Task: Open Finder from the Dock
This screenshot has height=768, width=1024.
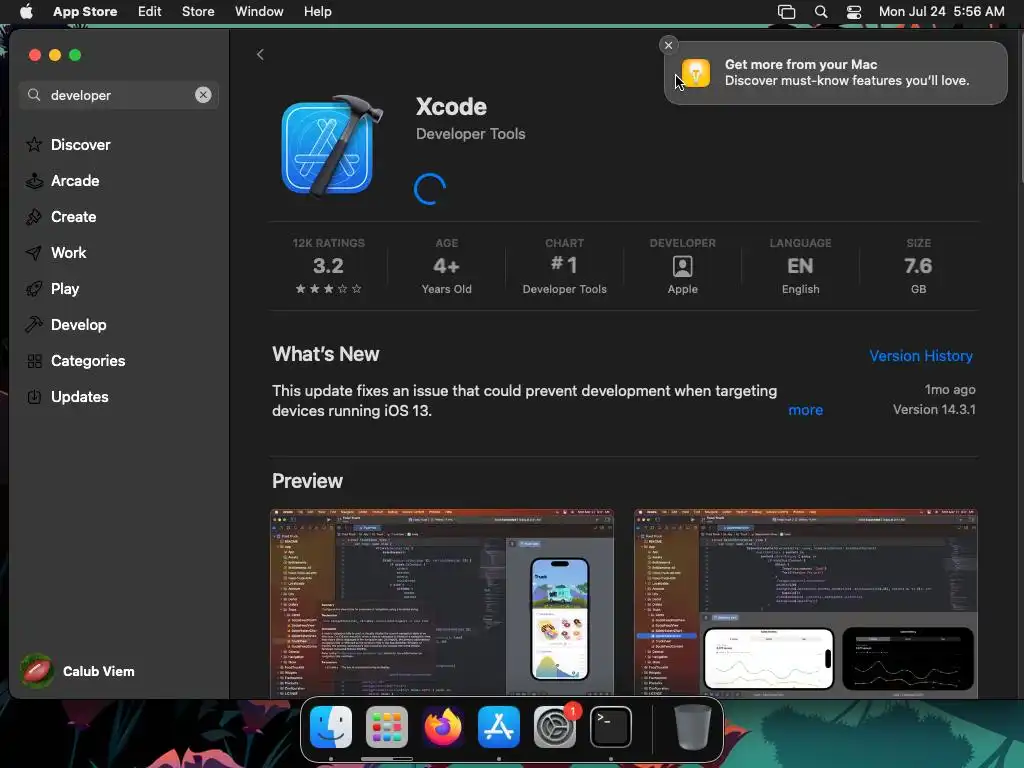Action: pyautogui.click(x=331, y=727)
